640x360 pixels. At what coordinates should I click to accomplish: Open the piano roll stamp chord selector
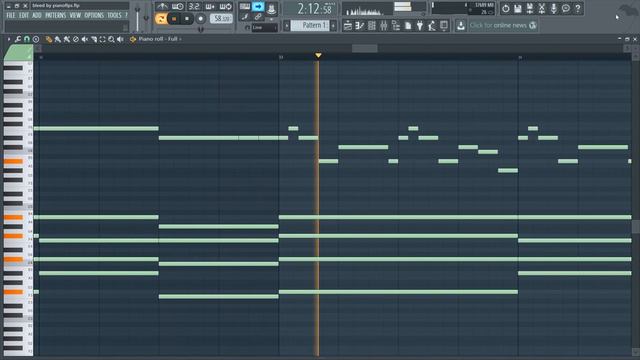click(x=36, y=39)
